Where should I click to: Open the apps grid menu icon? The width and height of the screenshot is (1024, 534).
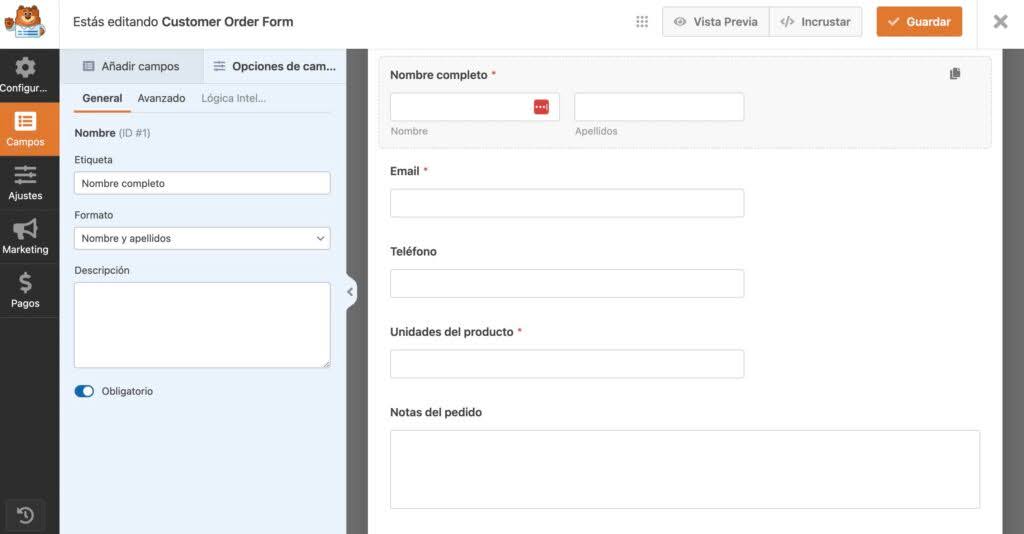click(x=642, y=22)
